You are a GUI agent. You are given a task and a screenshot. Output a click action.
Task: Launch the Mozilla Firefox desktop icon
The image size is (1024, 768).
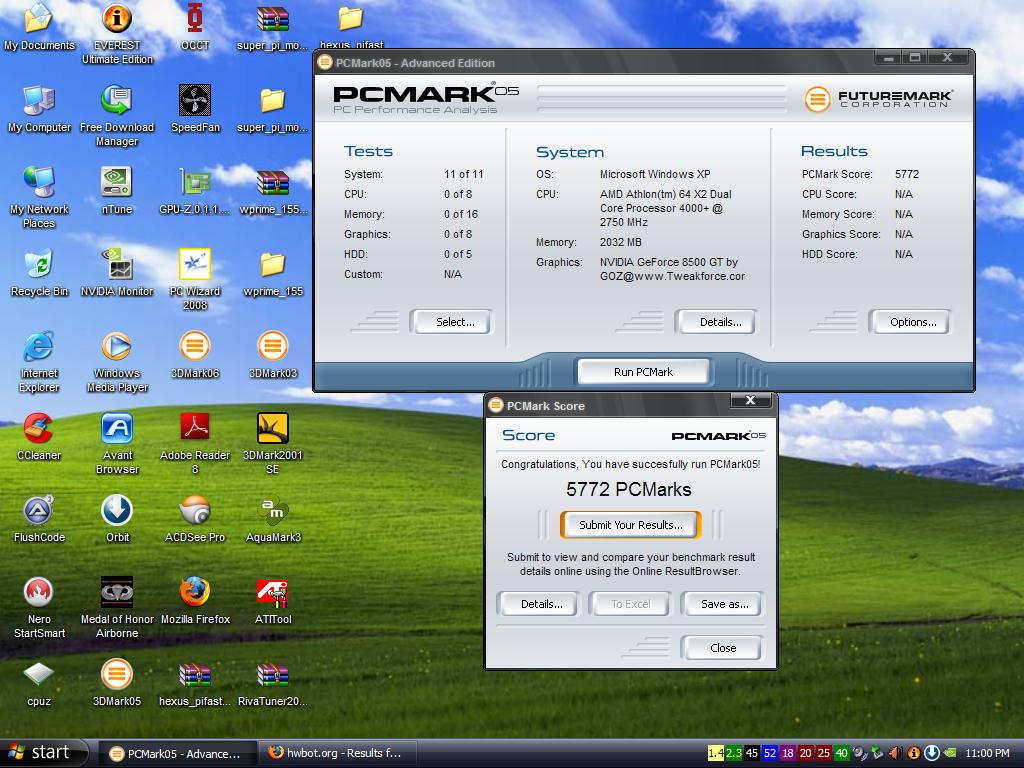[195, 601]
